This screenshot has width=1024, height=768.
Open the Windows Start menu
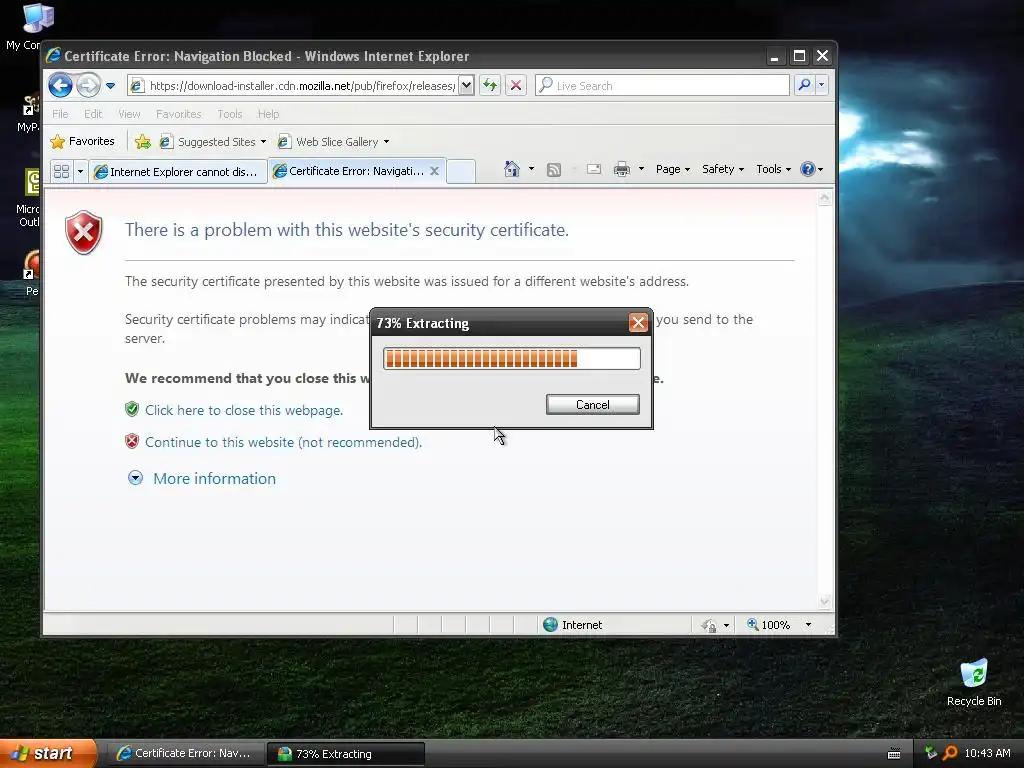pyautogui.click(x=47, y=753)
